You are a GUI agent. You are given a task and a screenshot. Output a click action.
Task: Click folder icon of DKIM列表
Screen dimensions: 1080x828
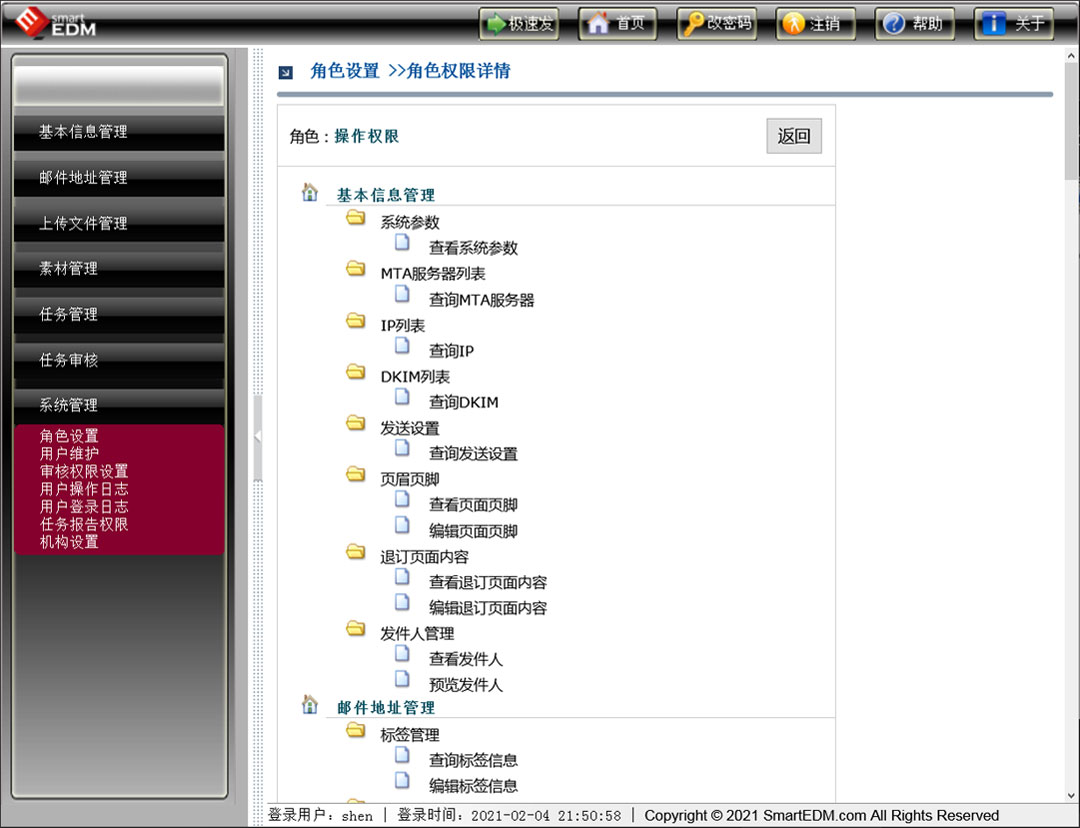tap(355, 372)
